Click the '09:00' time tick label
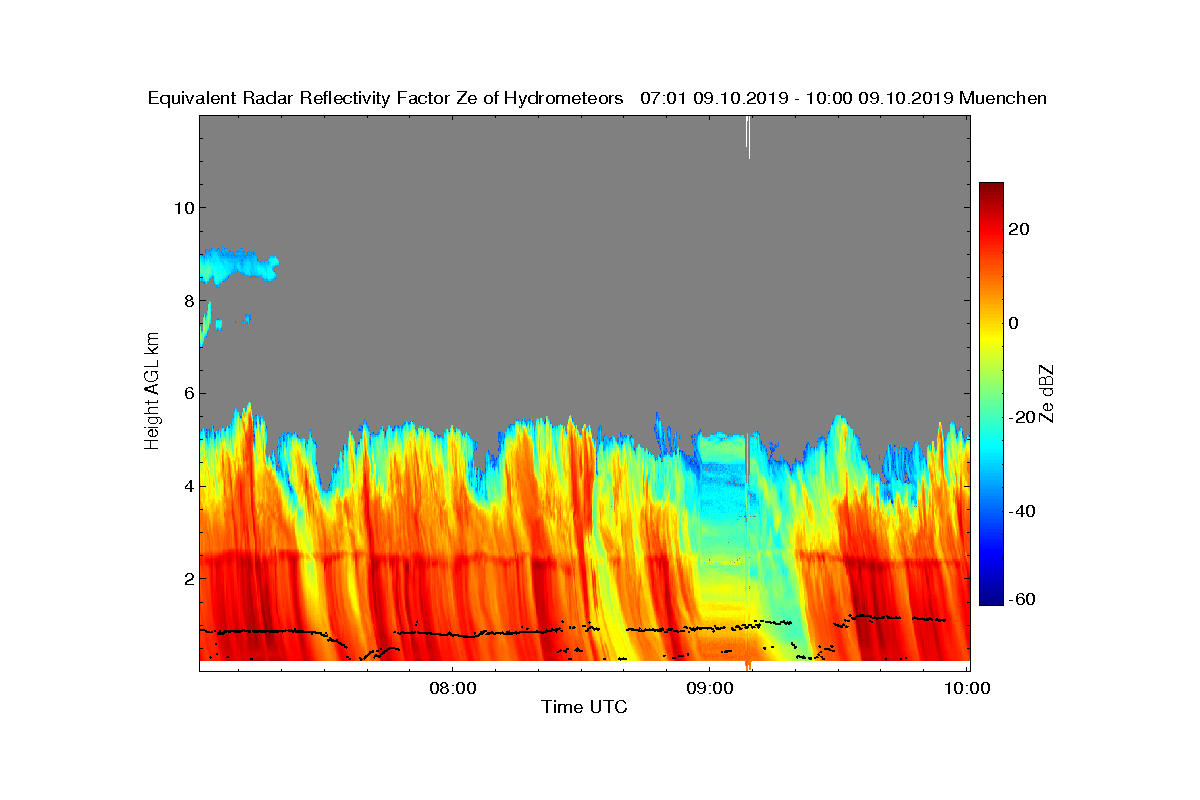 (709, 688)
